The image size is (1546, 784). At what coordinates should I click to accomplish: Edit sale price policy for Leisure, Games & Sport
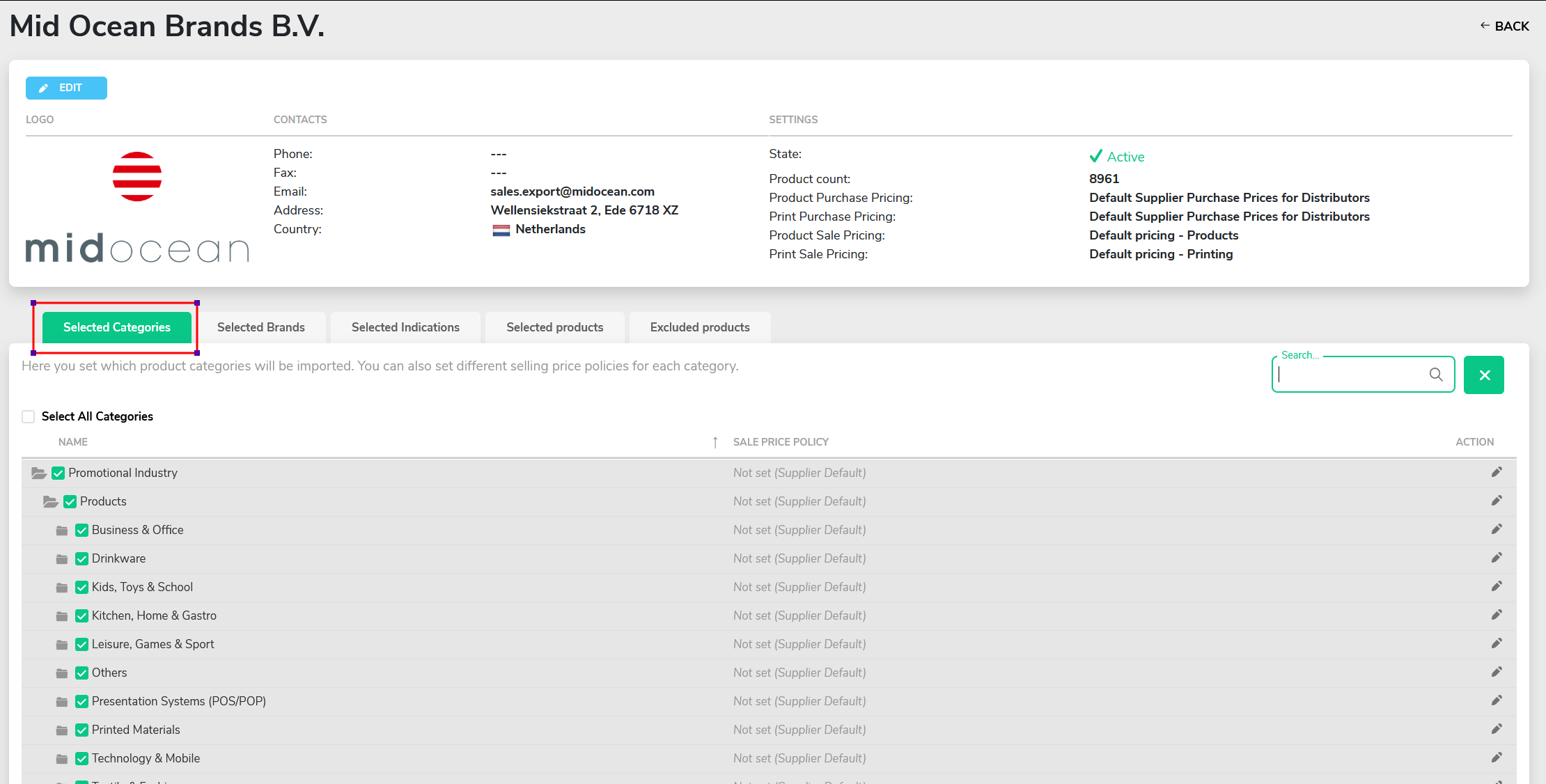tap(1497, 643)
